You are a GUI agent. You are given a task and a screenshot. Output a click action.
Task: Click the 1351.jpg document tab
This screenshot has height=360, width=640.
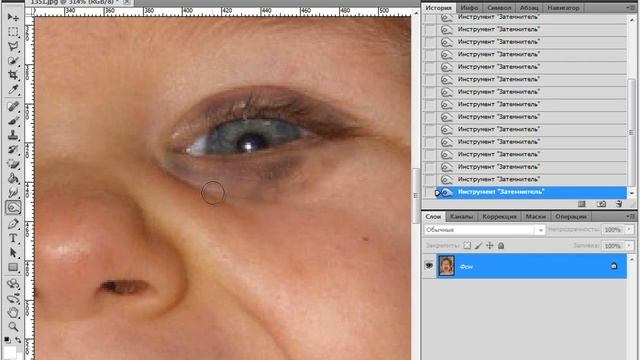(x=76, y=2)
